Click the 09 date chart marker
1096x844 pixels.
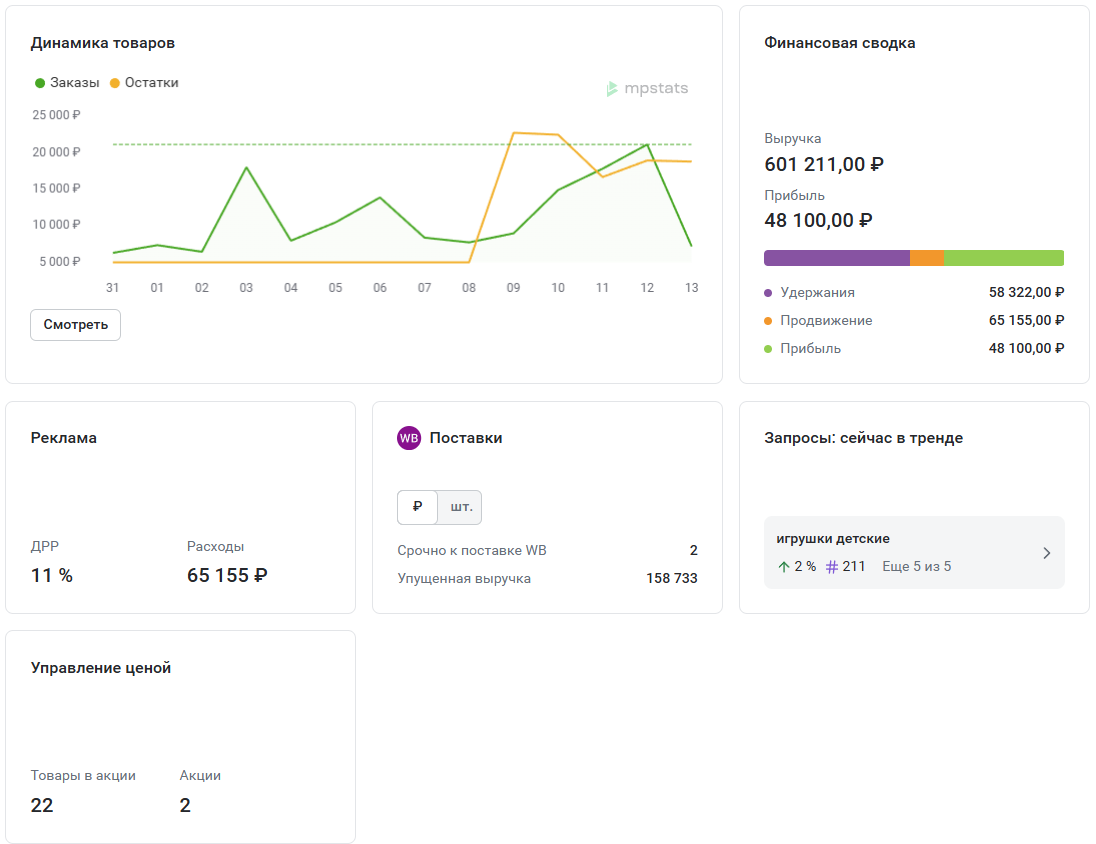point(513,288)
